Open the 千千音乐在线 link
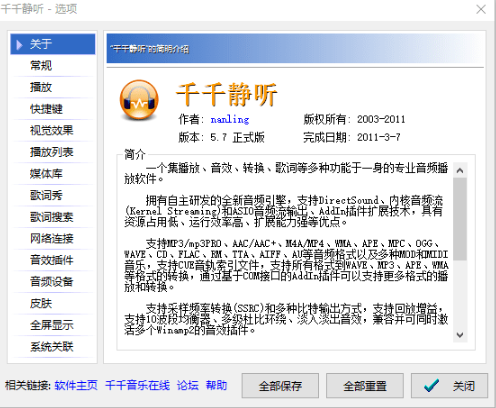 [x=137, y=385]
